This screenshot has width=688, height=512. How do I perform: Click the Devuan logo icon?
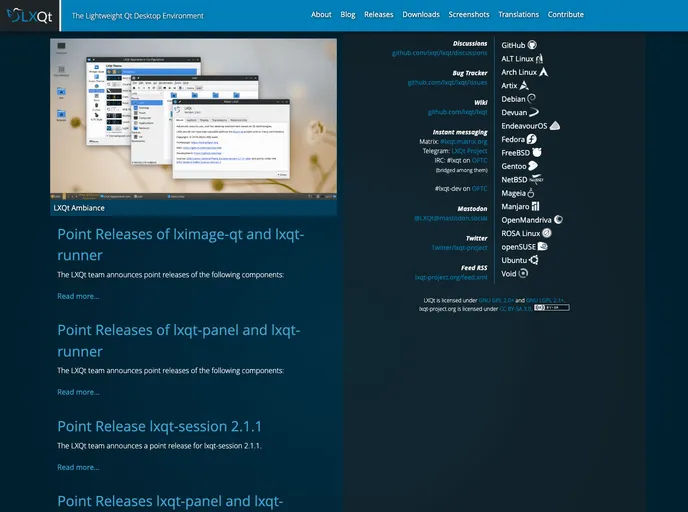[x=534, y=112]
